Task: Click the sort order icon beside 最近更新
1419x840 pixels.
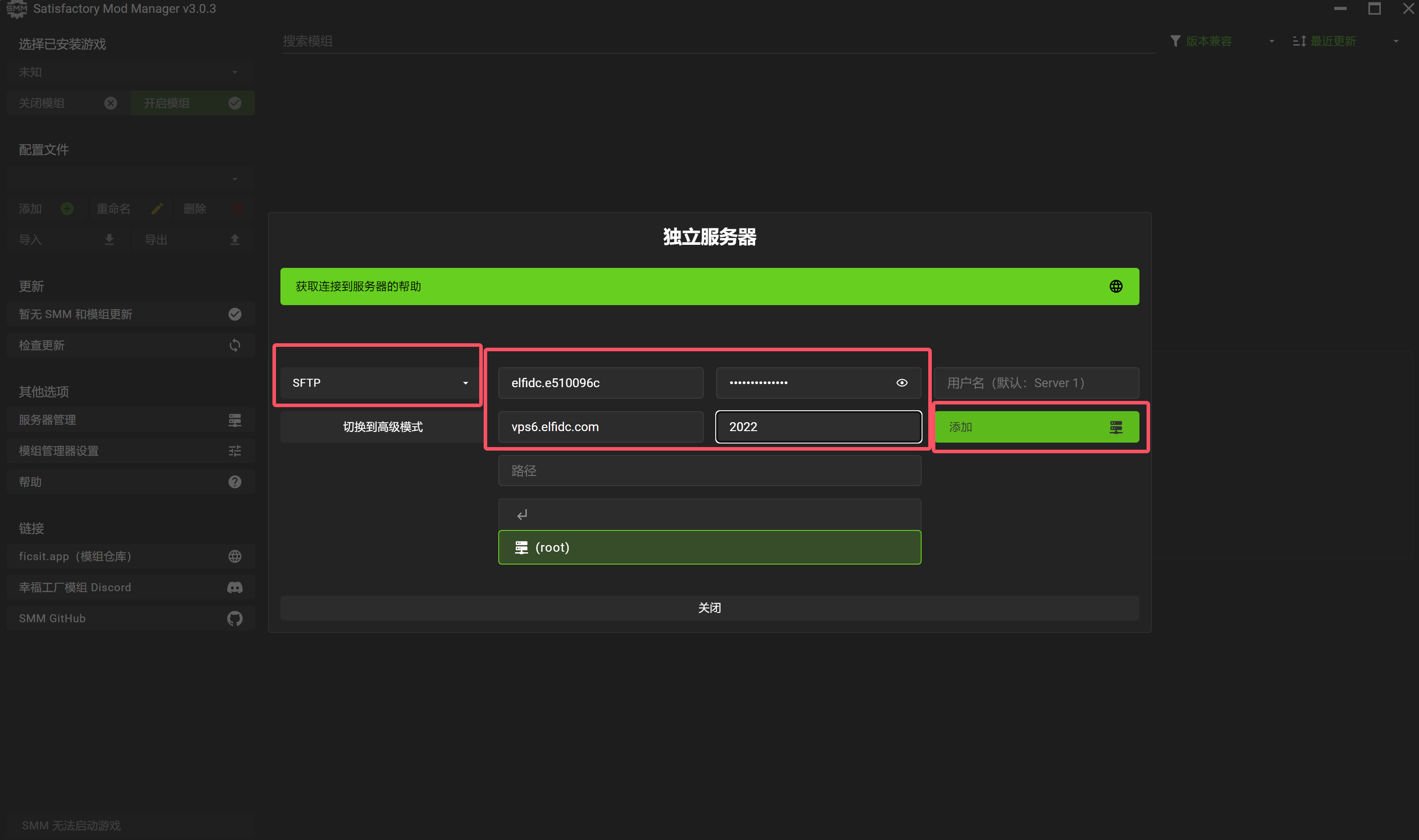Action: pos(1299,41)
